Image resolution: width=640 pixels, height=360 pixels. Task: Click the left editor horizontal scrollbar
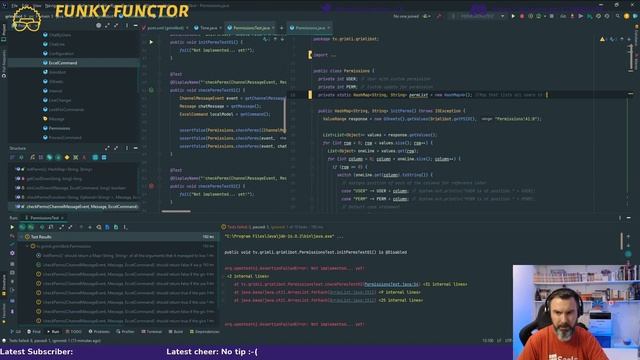tap(176, 211)
